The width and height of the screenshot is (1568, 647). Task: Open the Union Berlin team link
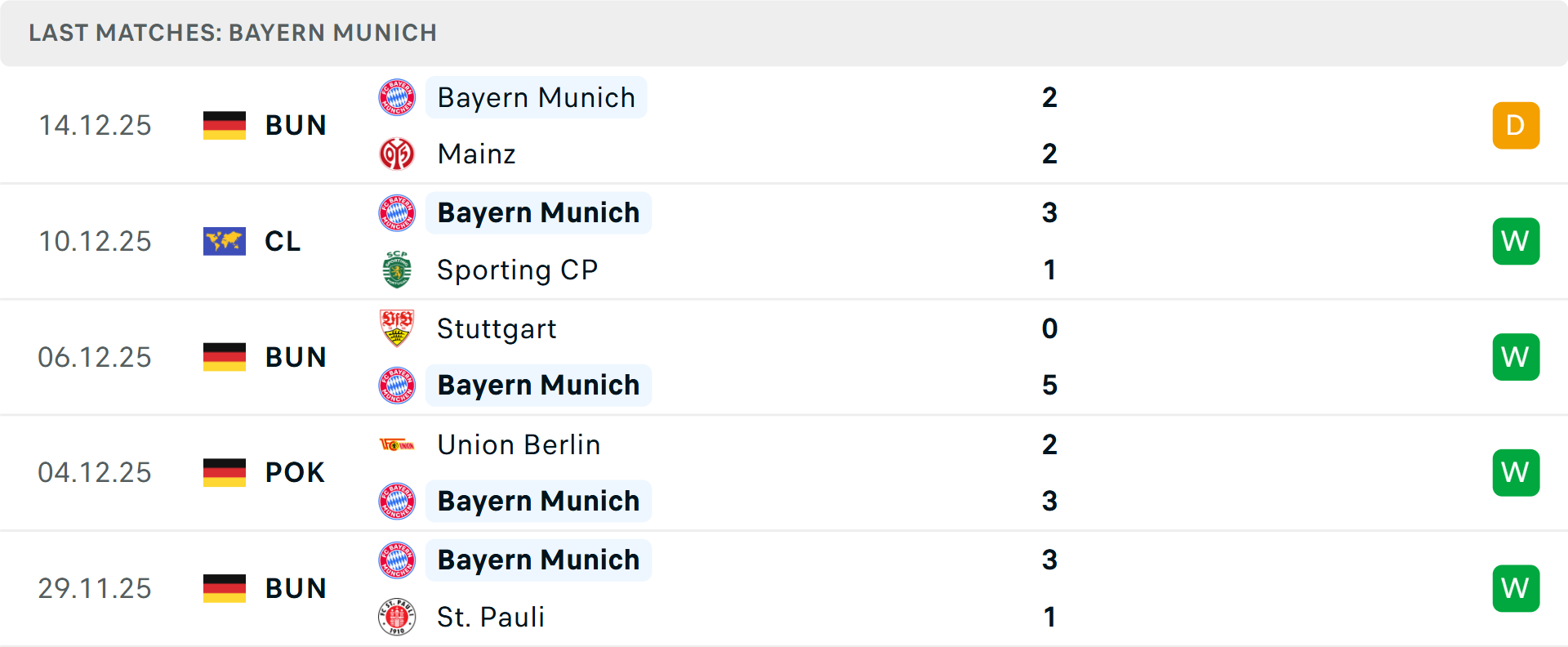click(519, 444)
